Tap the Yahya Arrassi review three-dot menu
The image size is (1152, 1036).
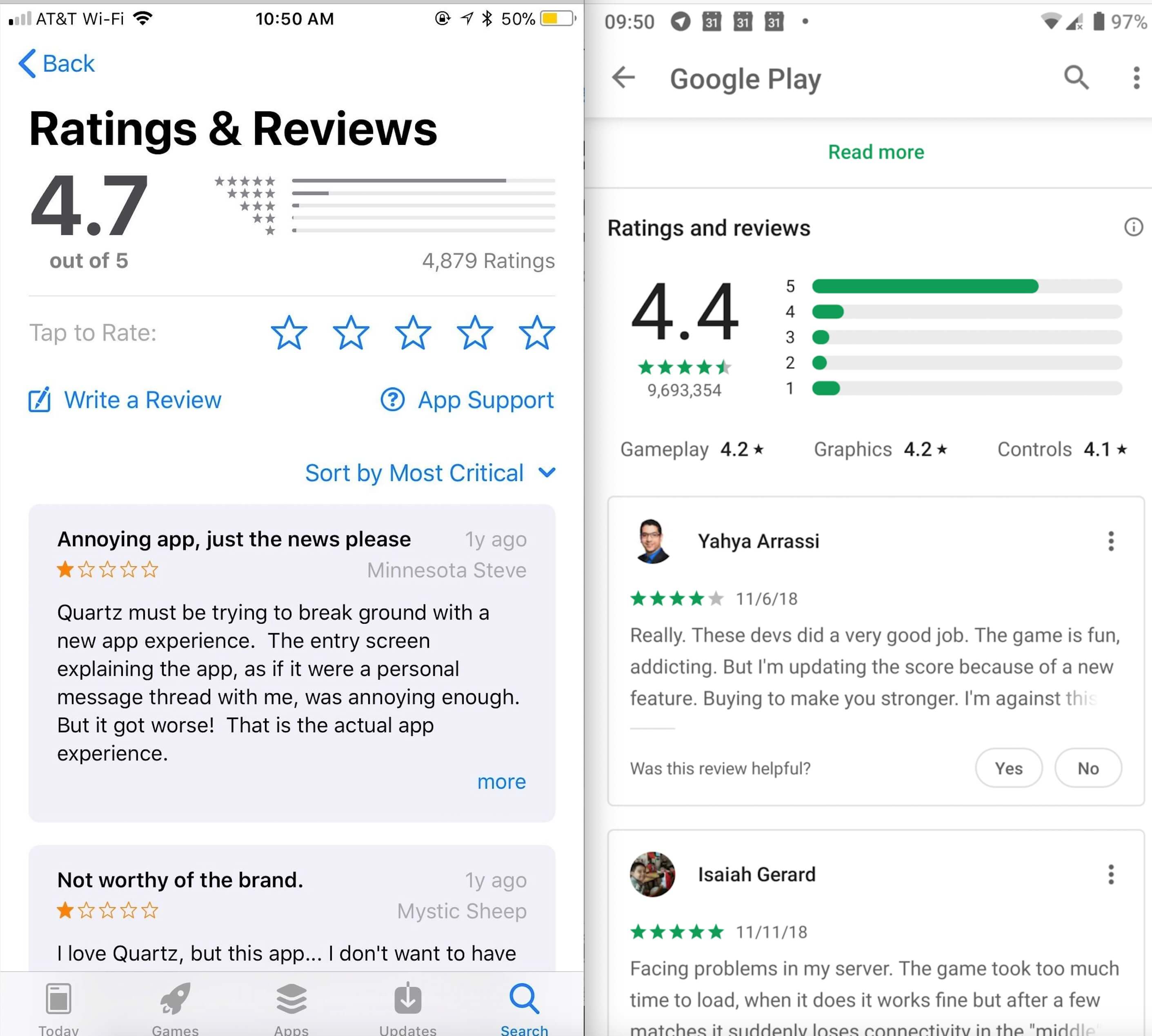[x=1111, y=541]
